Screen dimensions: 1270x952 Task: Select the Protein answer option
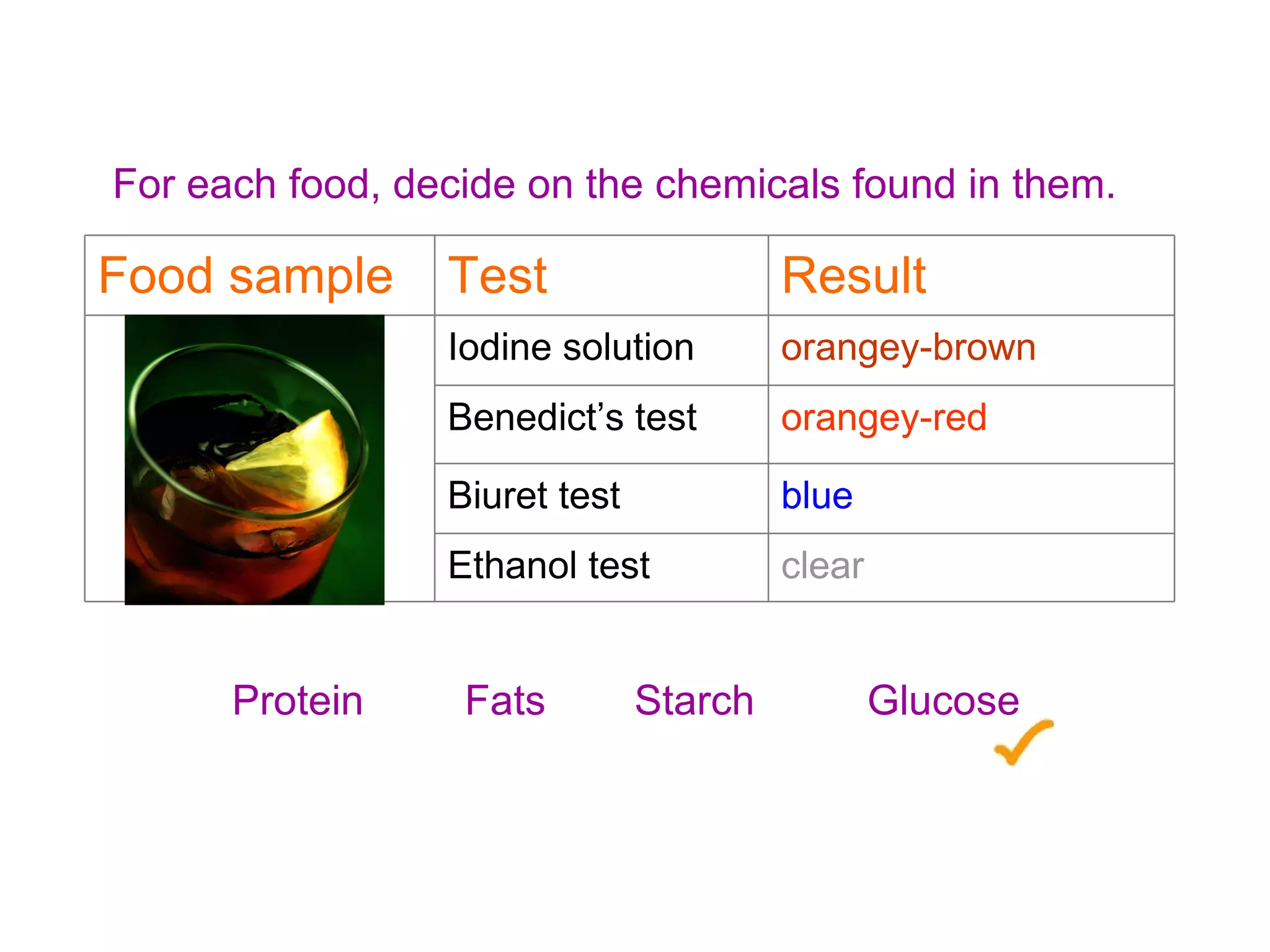point(298,701)
